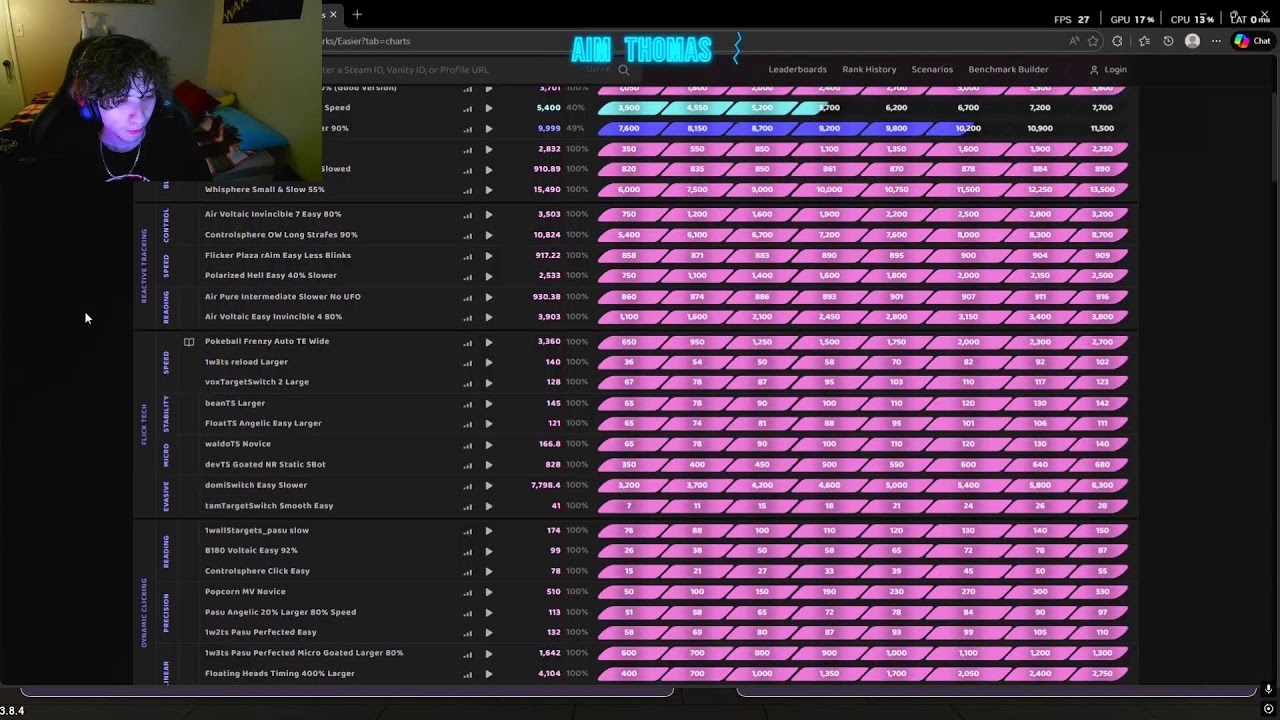Open the Scenarios menu item
Image resolution: width=1280 pixels, height=720 pixels.
pos(932,70)
